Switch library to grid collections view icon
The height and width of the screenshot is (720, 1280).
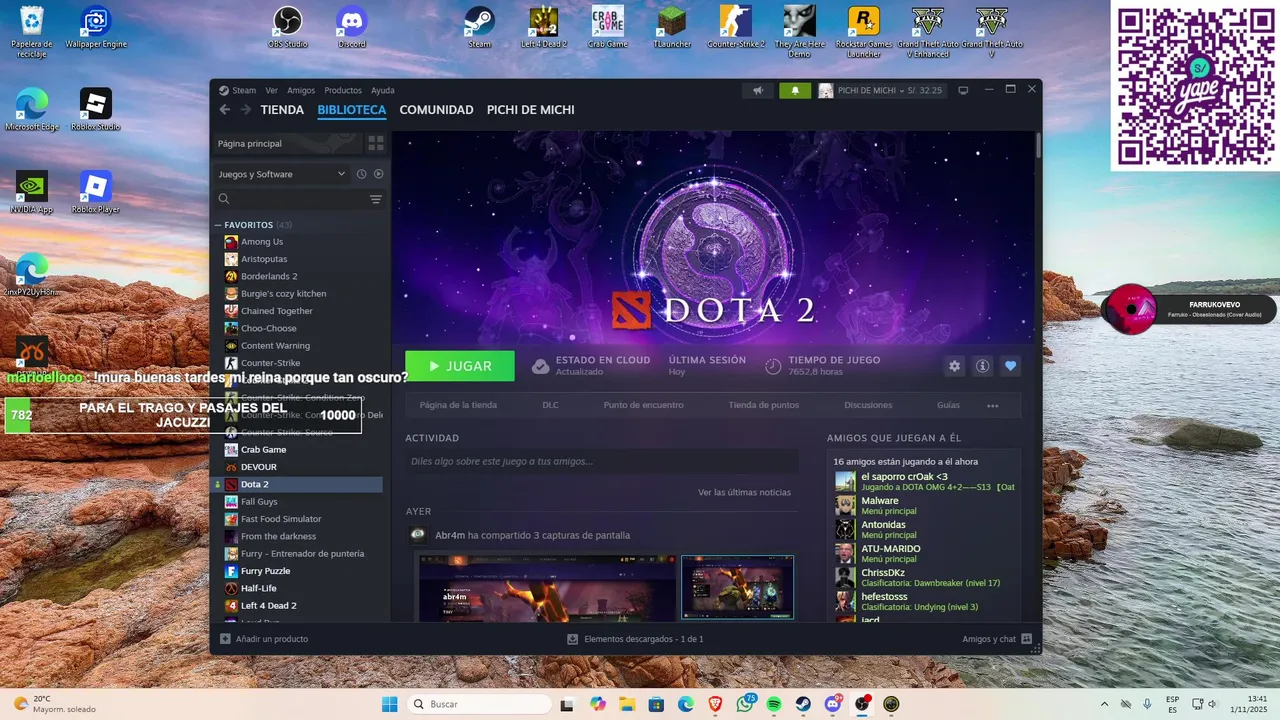[376, 143]
